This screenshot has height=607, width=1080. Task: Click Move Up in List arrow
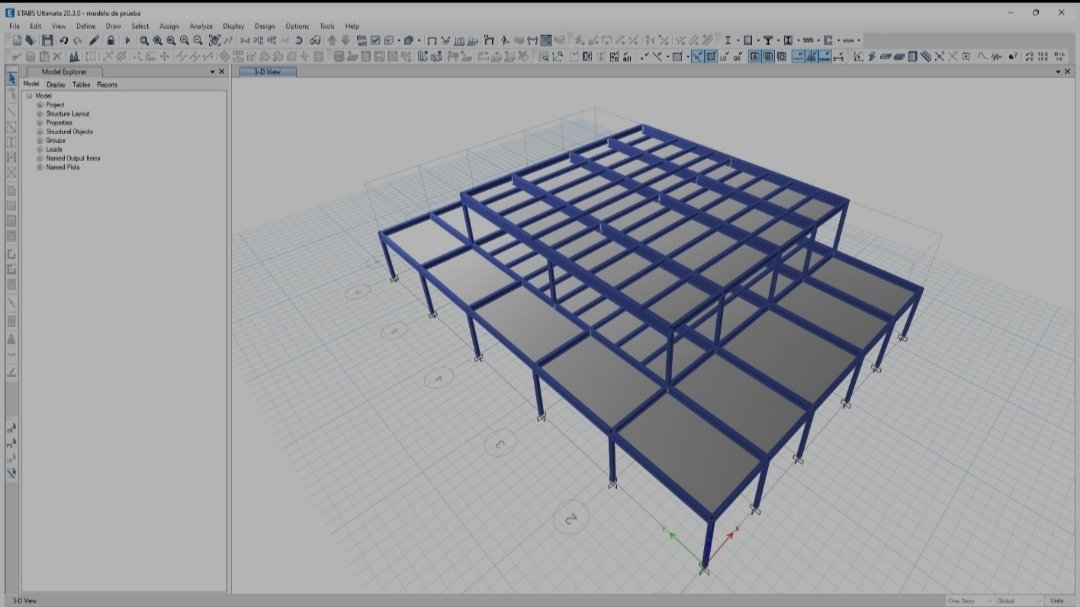[332, 41]
